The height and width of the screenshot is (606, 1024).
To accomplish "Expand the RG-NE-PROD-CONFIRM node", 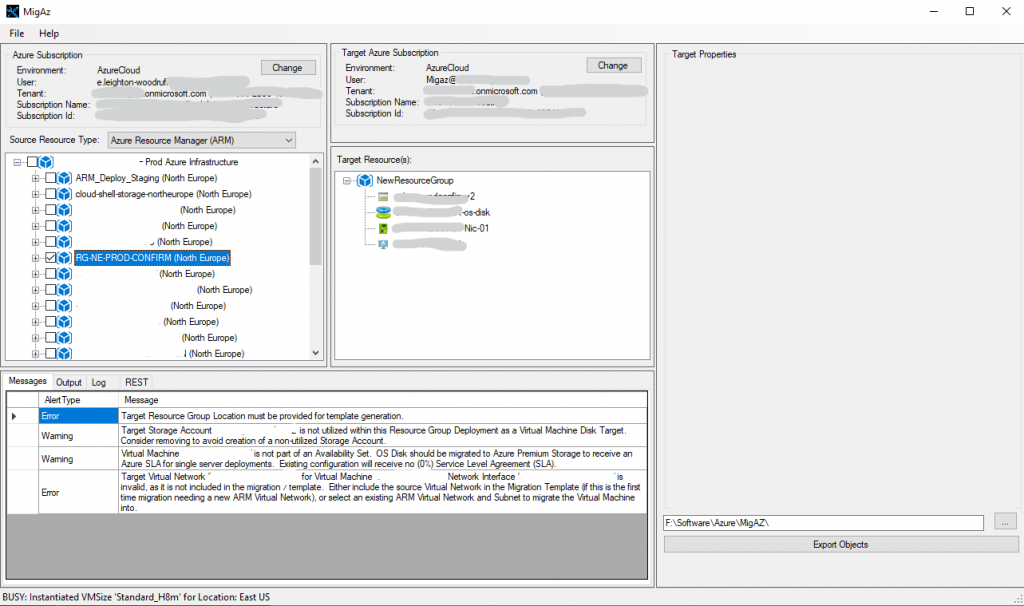I will click(x=35, y=258).
